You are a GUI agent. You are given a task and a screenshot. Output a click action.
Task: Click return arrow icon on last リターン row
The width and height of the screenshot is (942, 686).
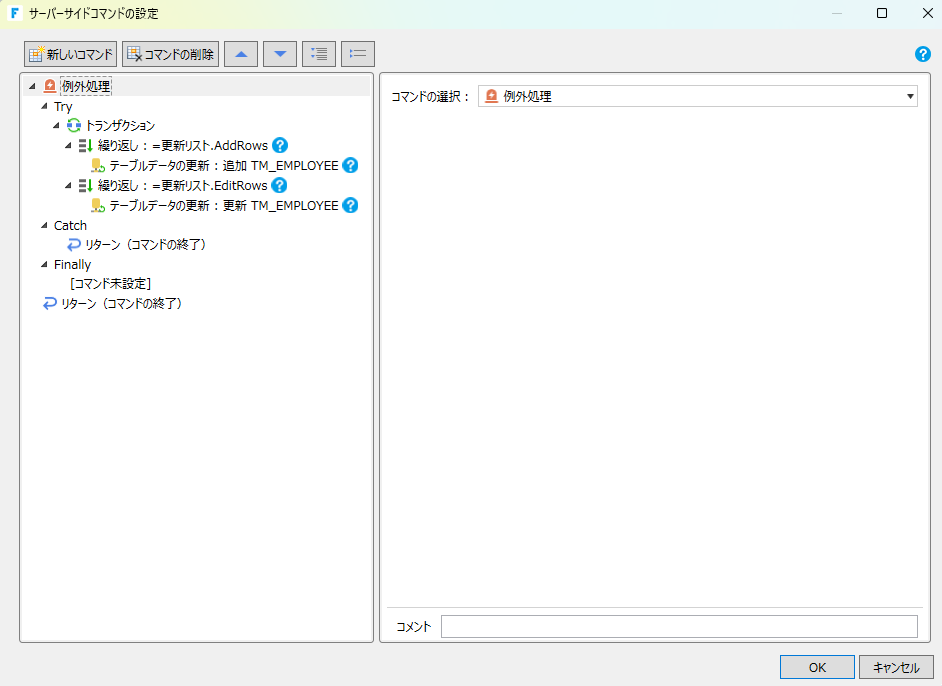pyautogui.click(x=50, y=303)
